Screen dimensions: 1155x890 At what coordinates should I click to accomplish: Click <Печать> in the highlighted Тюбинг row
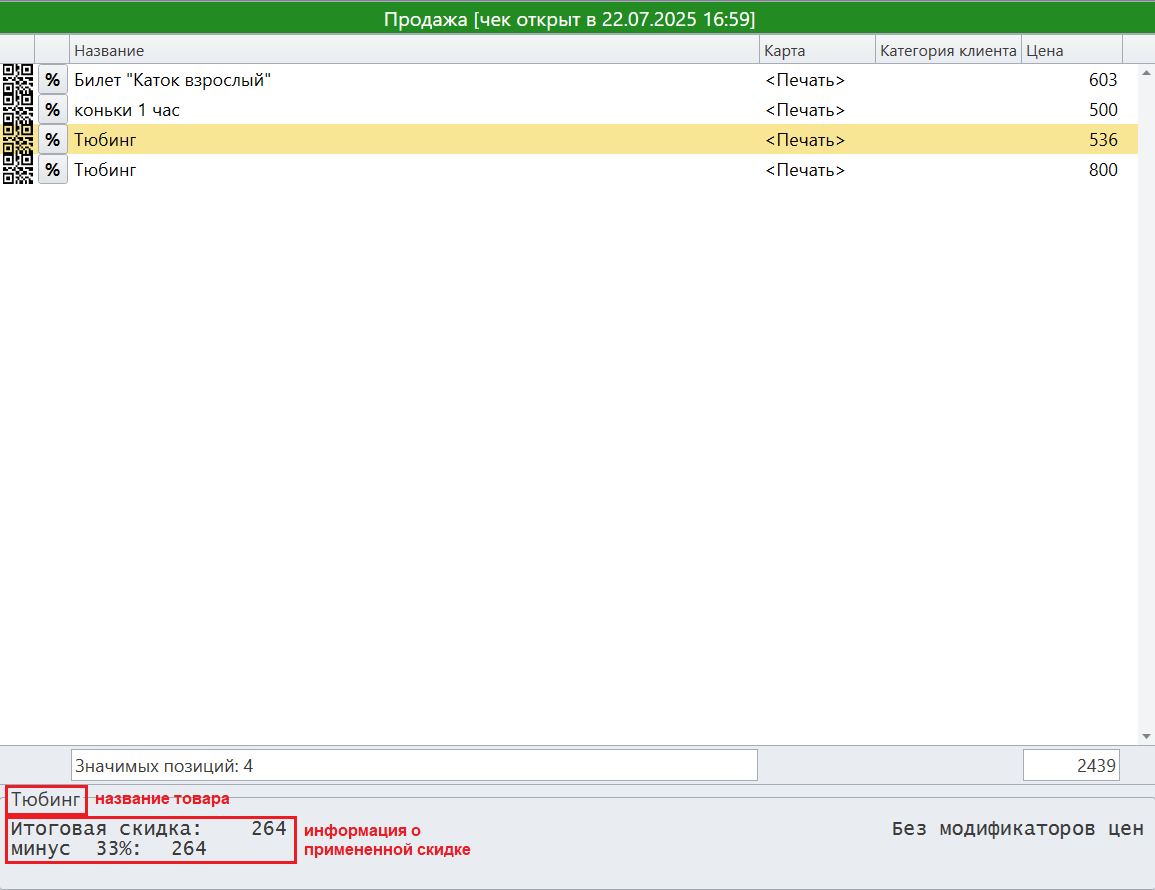[x=805, y=139]
